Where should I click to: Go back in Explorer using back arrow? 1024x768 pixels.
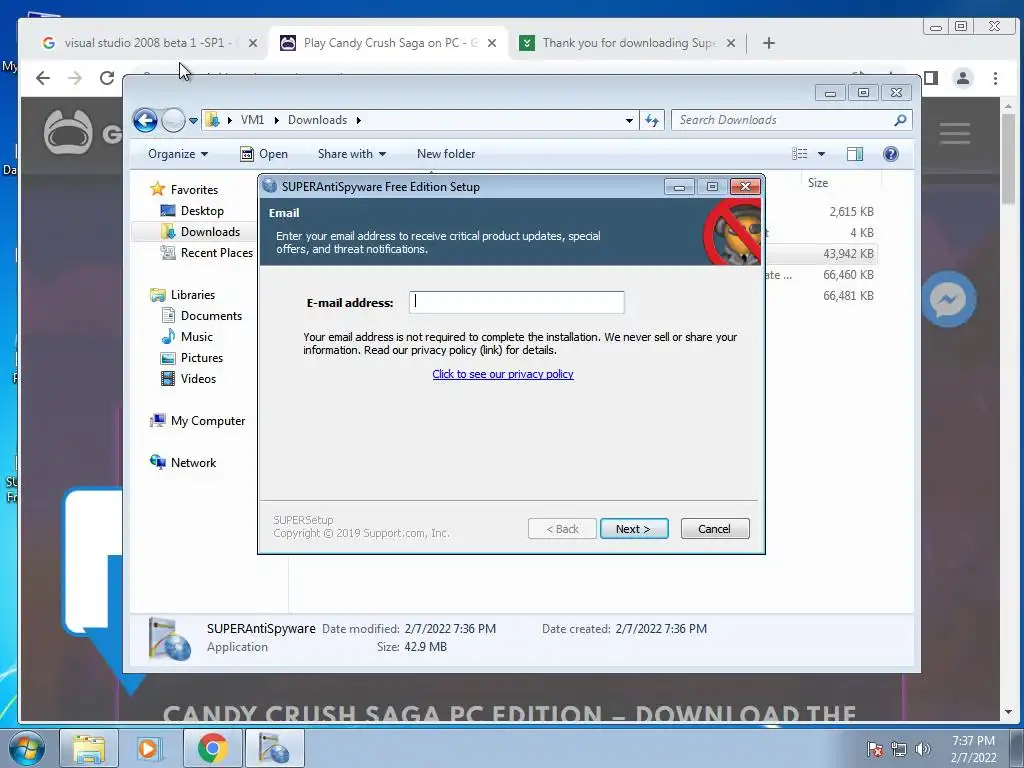point(145,120)
